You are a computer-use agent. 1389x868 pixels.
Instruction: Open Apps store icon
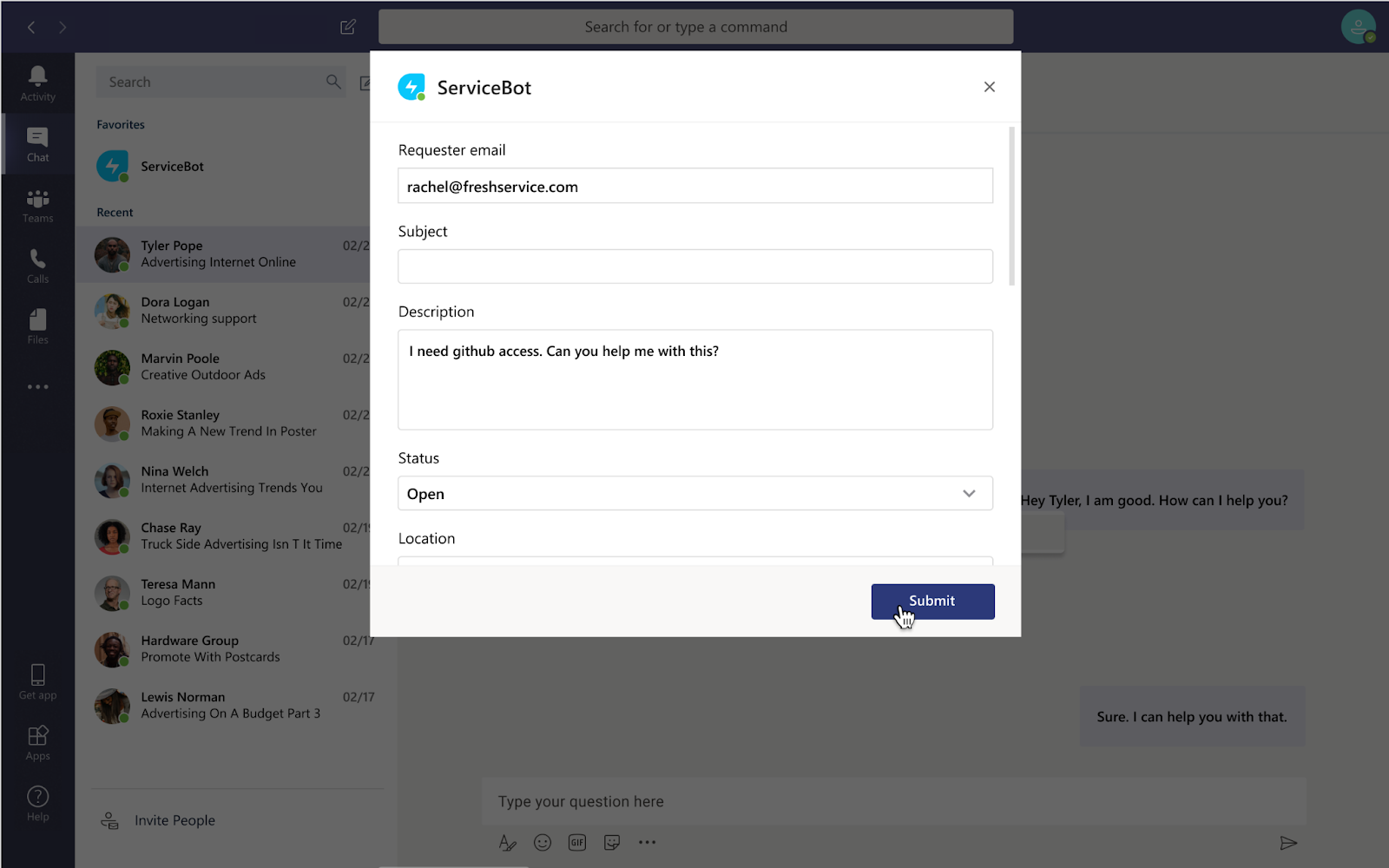point(37,735)
